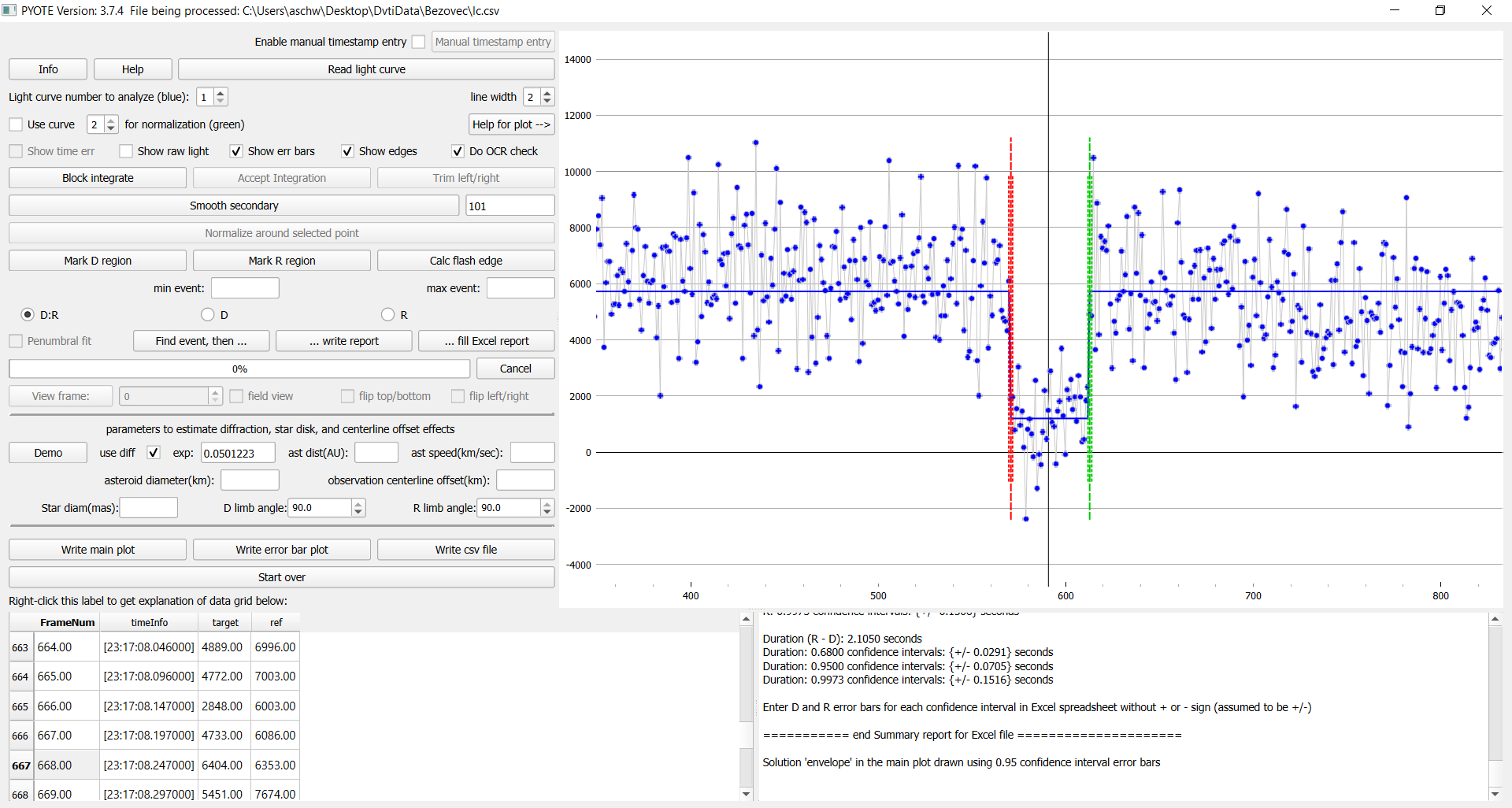Click the Mark D region button
The width and height of the screenshot is (1512, 808).
(x=98, y=261)
